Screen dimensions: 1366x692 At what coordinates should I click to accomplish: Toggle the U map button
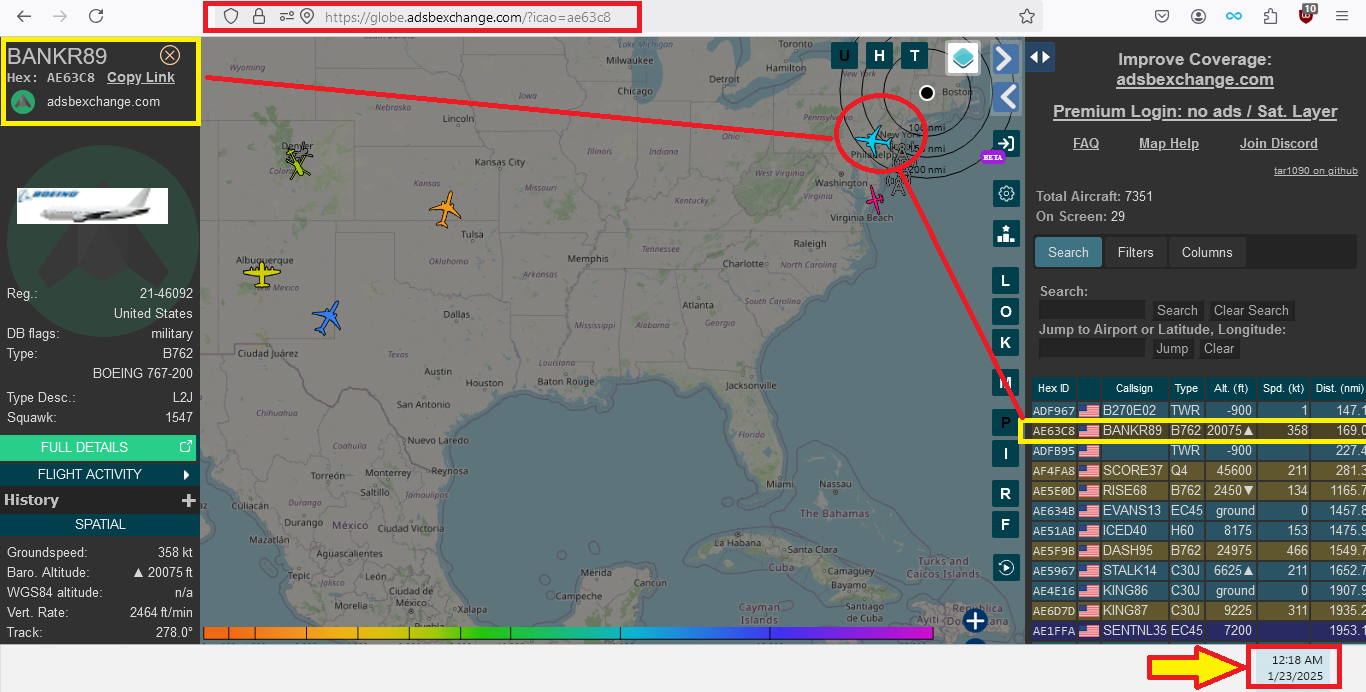tap(845, 55)
